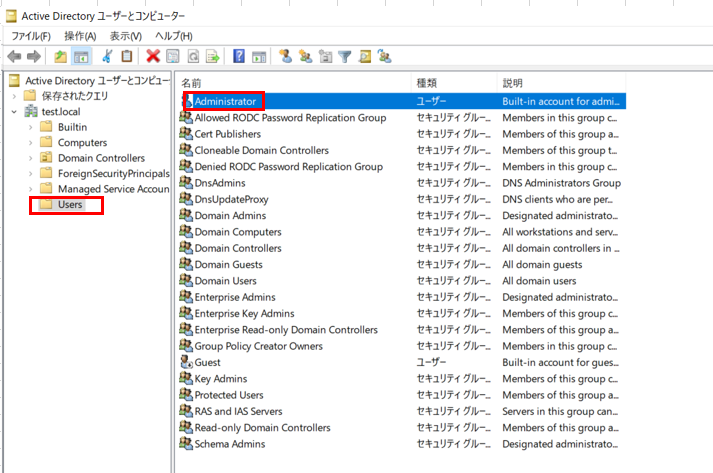
Task: Collapse the test.local domain node
Action: tap(14, 111)
